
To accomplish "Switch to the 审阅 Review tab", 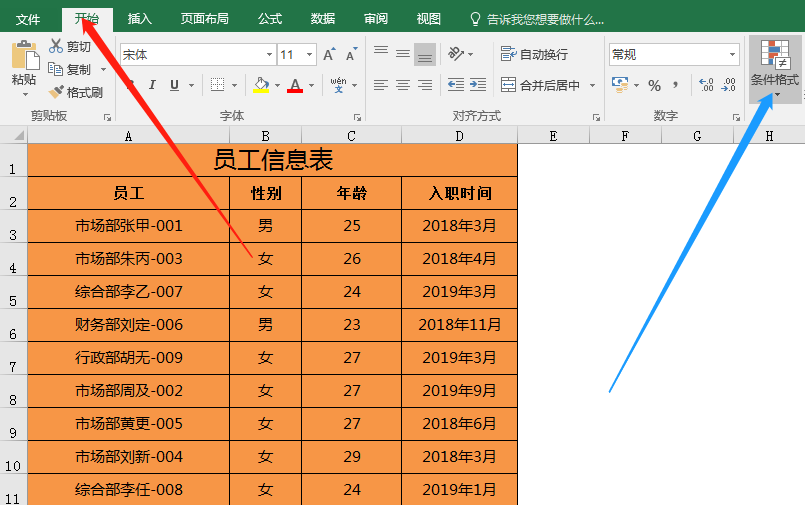I will click(x=376, y=19).
